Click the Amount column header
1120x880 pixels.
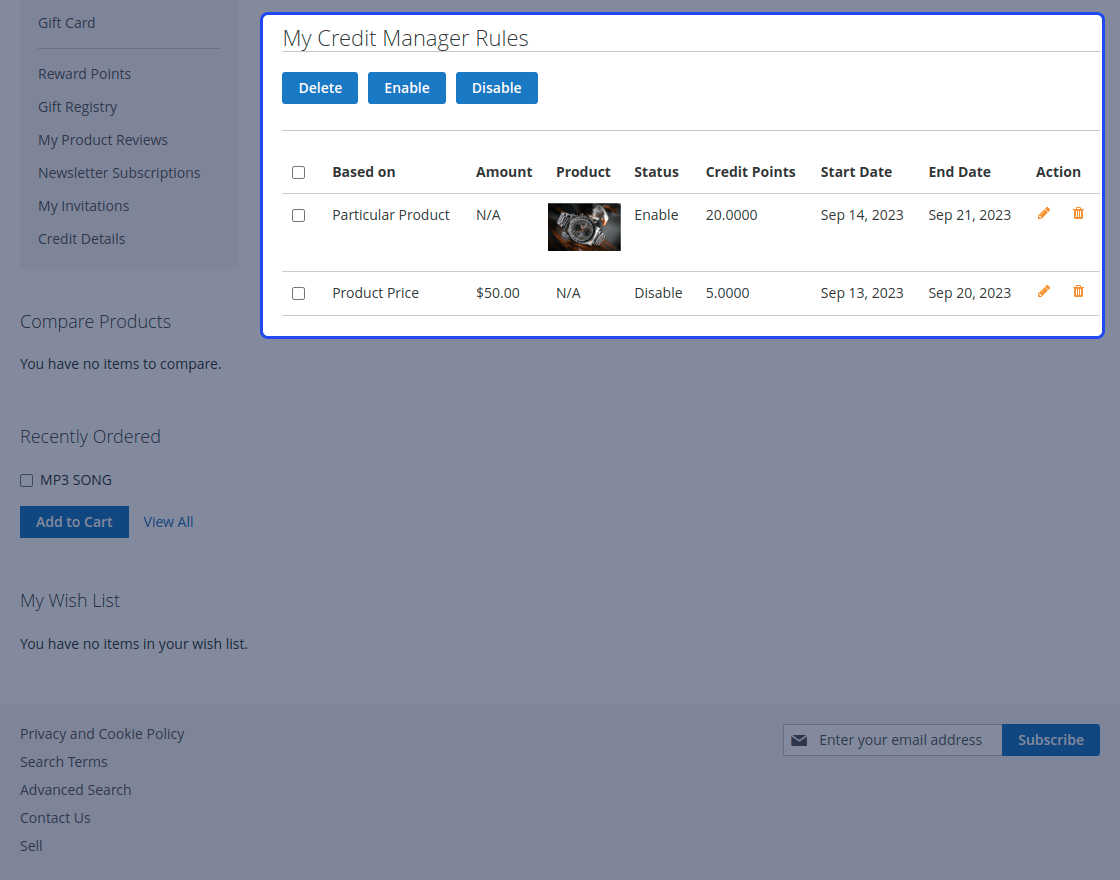[504, 172]
